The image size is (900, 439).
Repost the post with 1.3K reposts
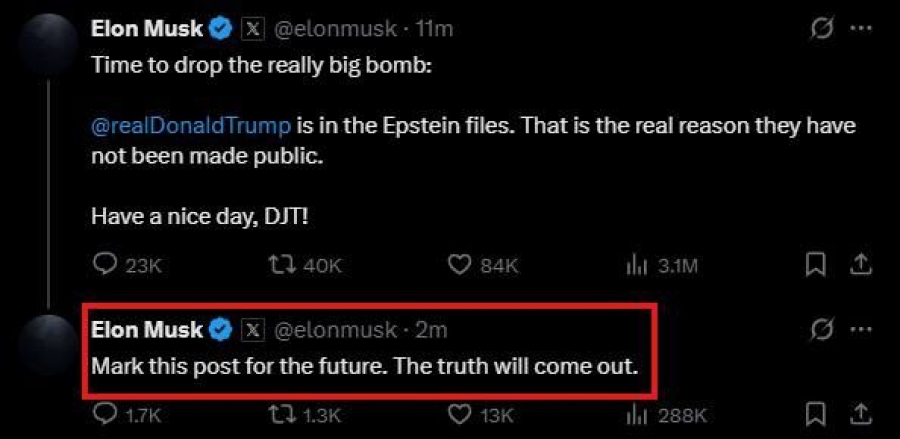(305, 415)
